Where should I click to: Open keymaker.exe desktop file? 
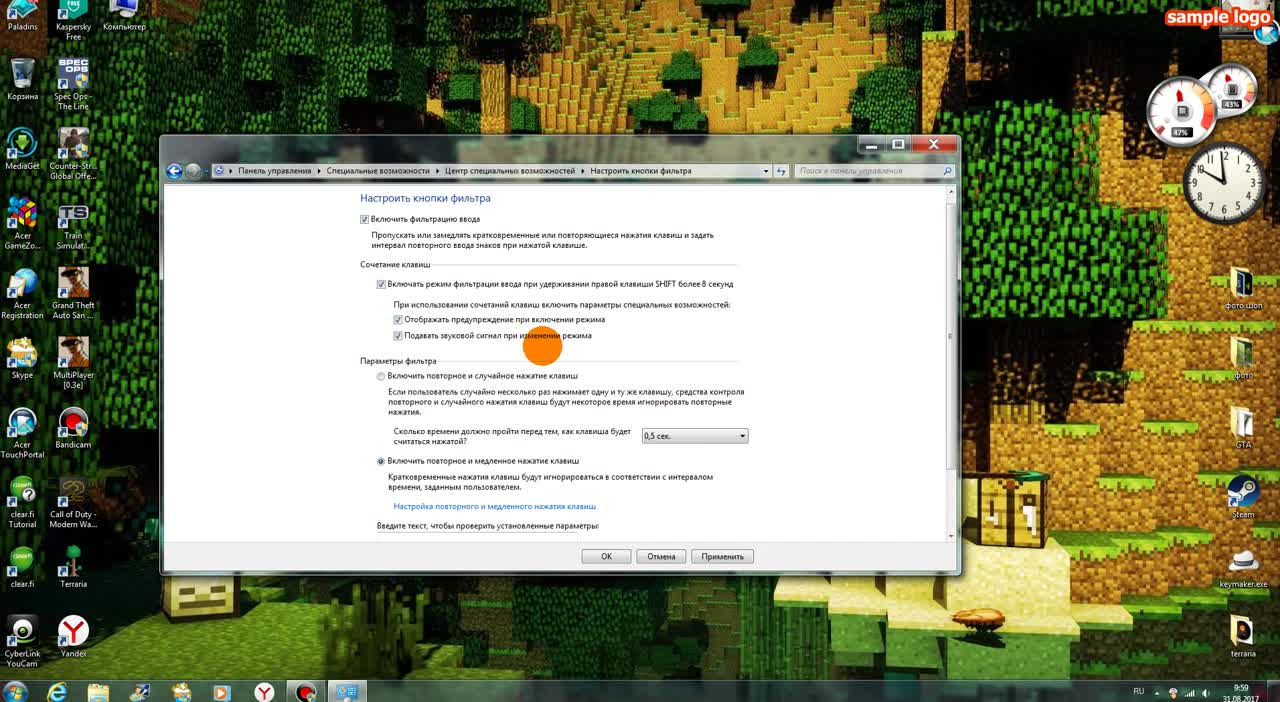[1243, 567]
